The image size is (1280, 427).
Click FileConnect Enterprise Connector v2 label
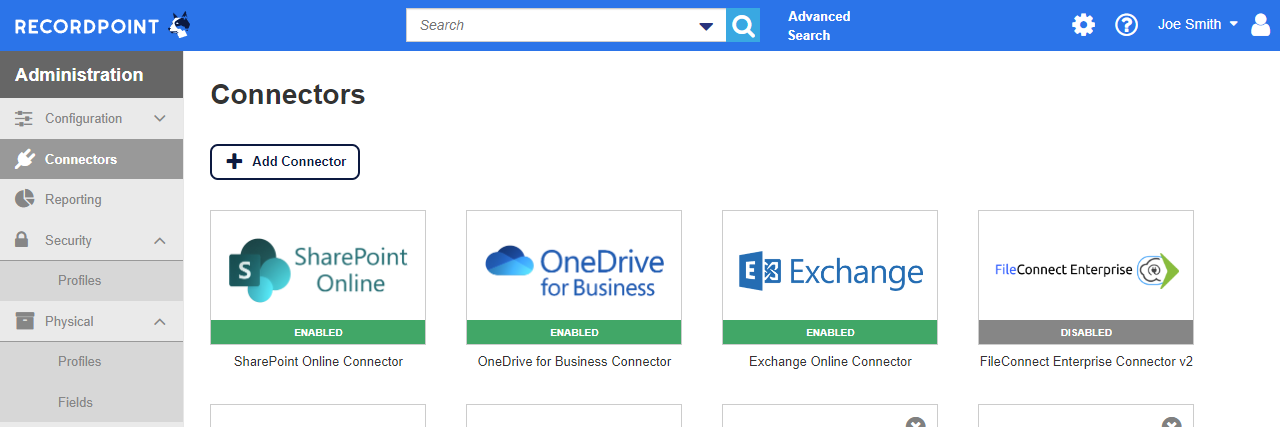(x=1086, y=362)
